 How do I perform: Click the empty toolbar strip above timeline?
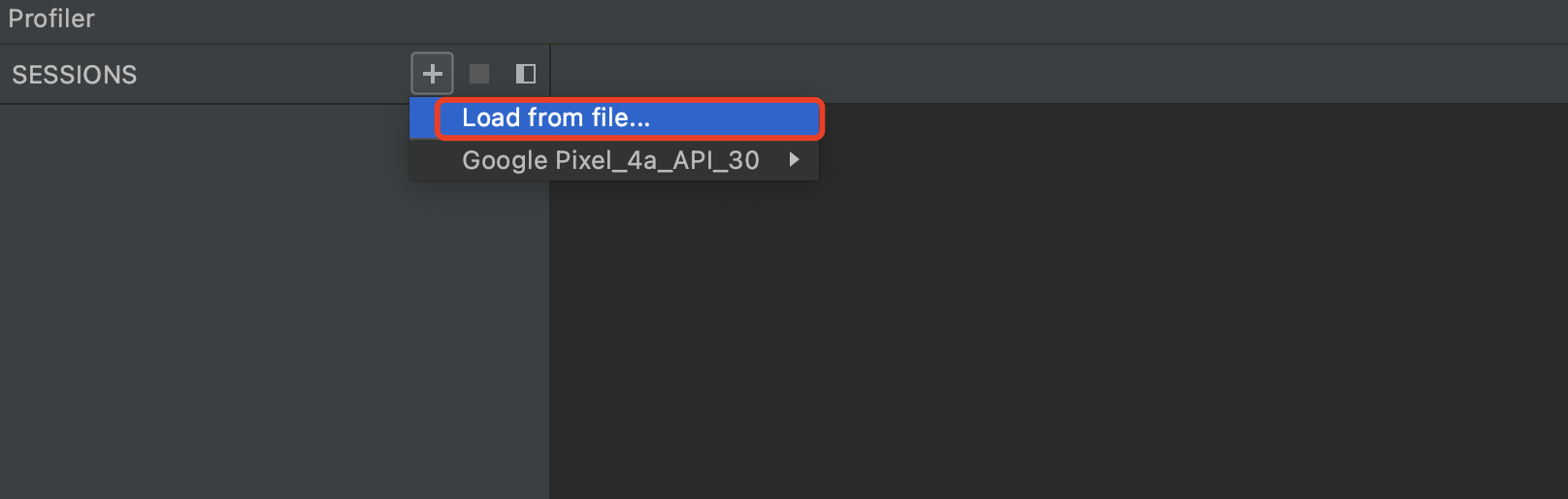pos(1060,74)
